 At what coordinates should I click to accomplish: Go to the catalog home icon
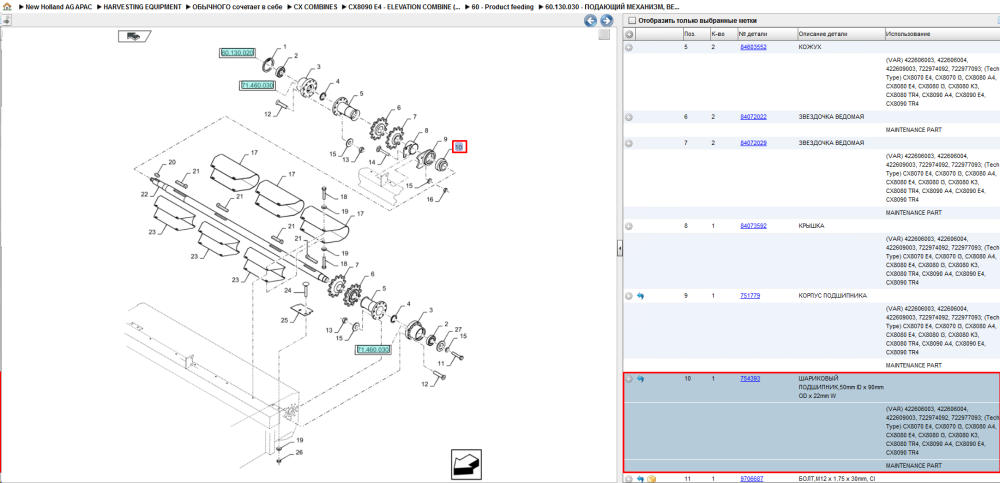(x=6, y=6)
